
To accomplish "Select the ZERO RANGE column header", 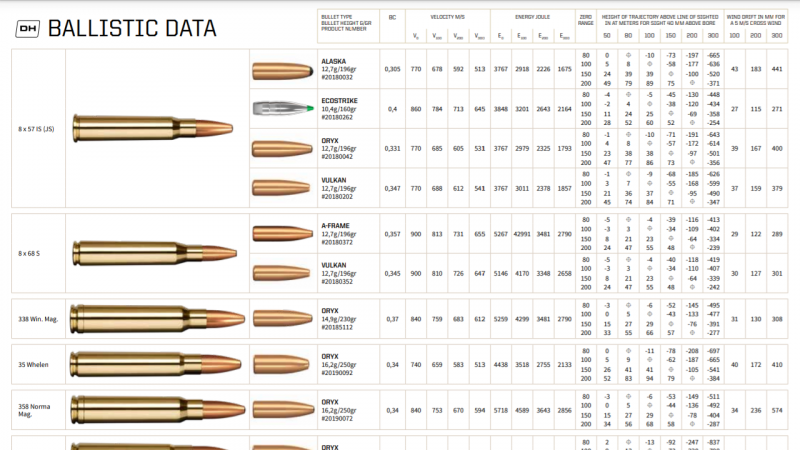I will point(585,22).
